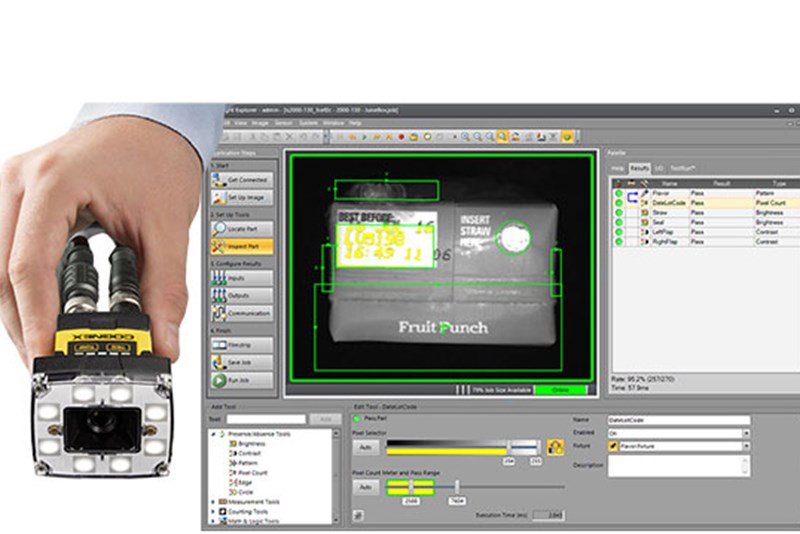Click the orange X toolbar icon

[389, 137]
